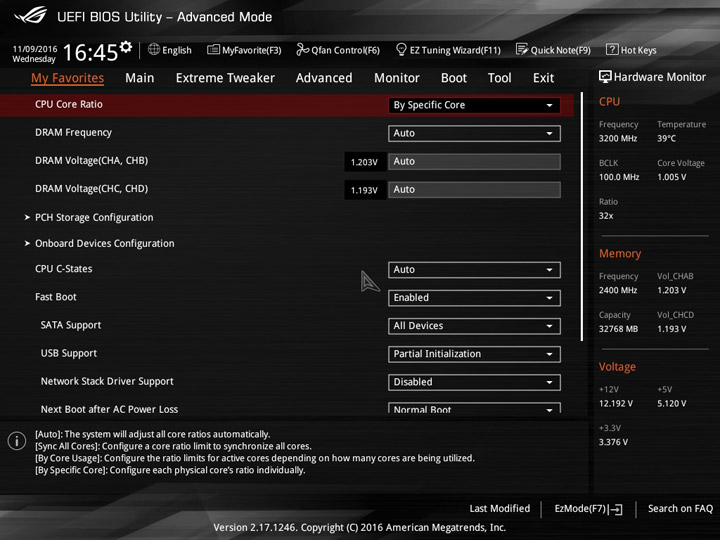
Task: Click +3.3V value 3.376 V
Action: (x=613, y=442)
